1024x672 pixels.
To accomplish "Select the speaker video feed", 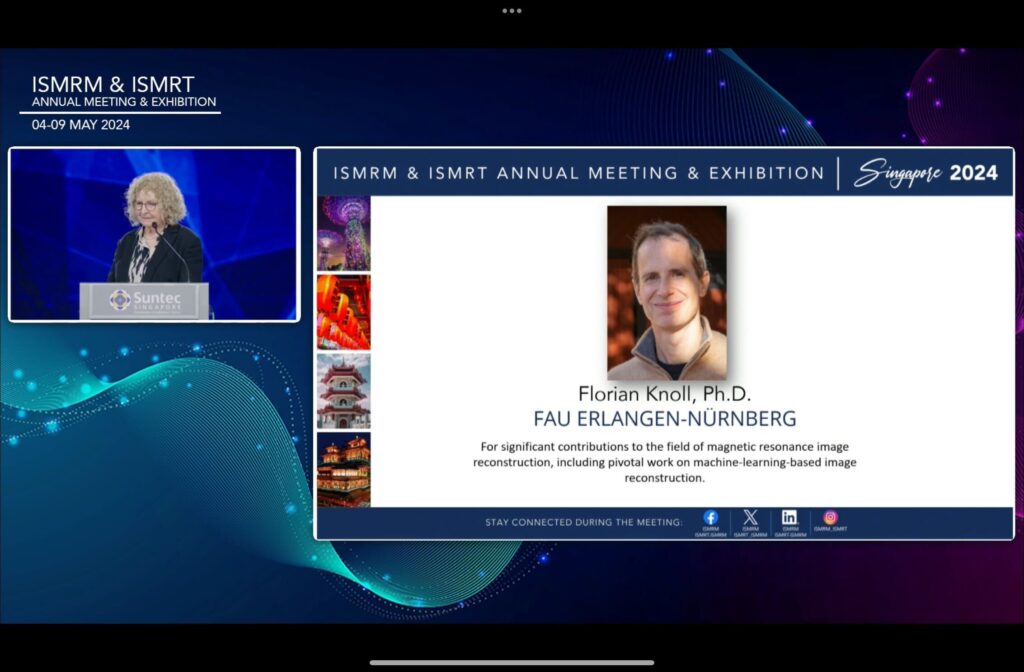I will coord(154,234).
